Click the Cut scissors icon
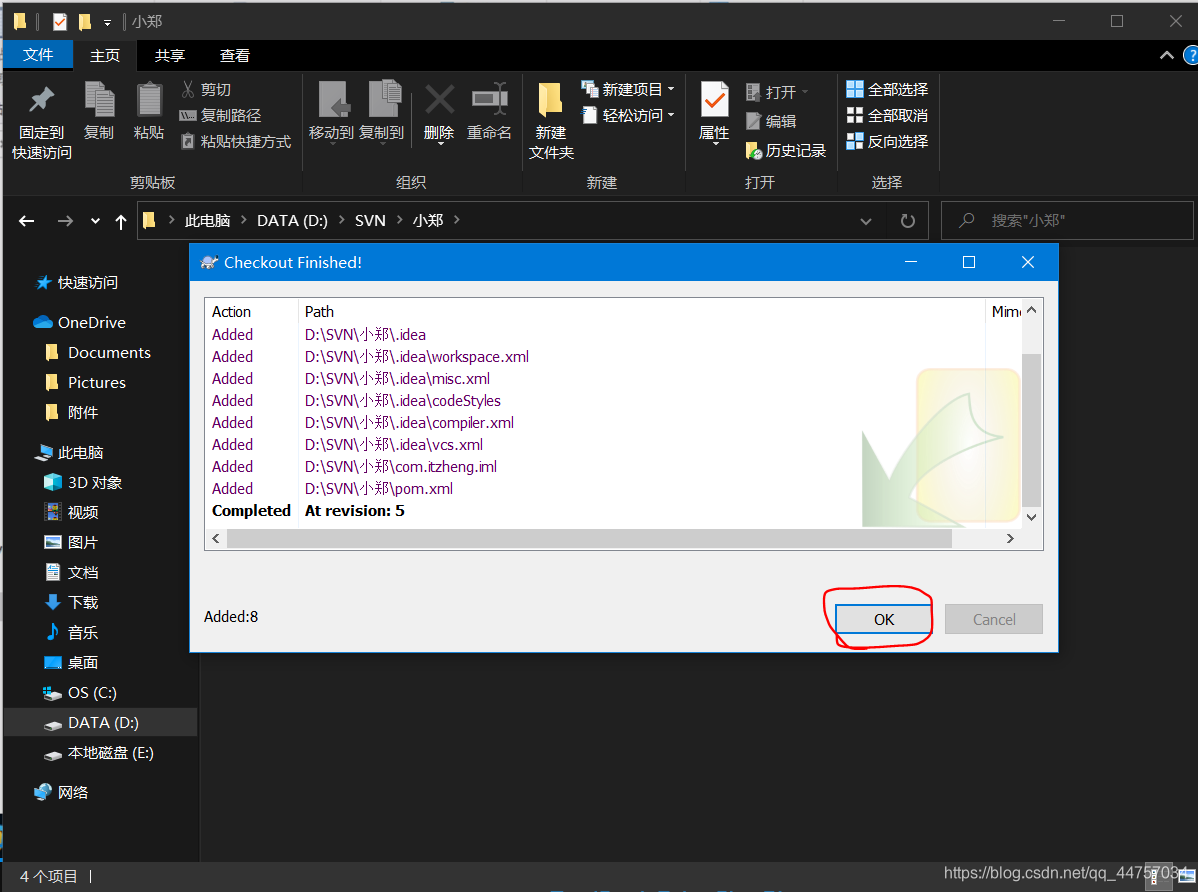The image size is (1198, 892). (x=188, y=90)
